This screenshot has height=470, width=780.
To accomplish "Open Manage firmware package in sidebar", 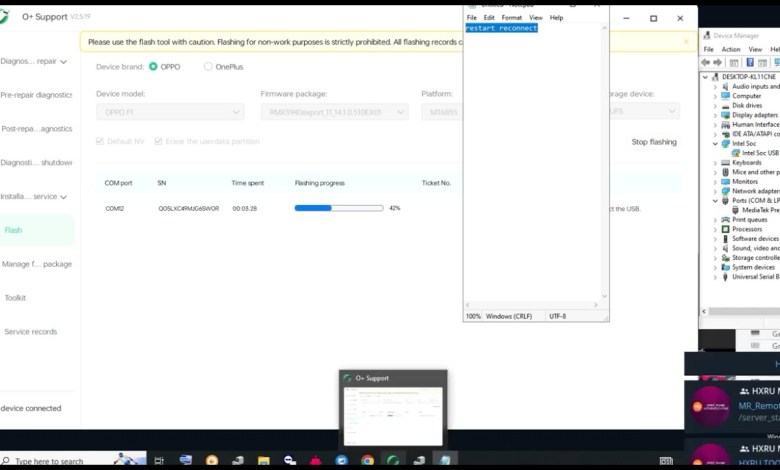I will (x=36, y=264).
